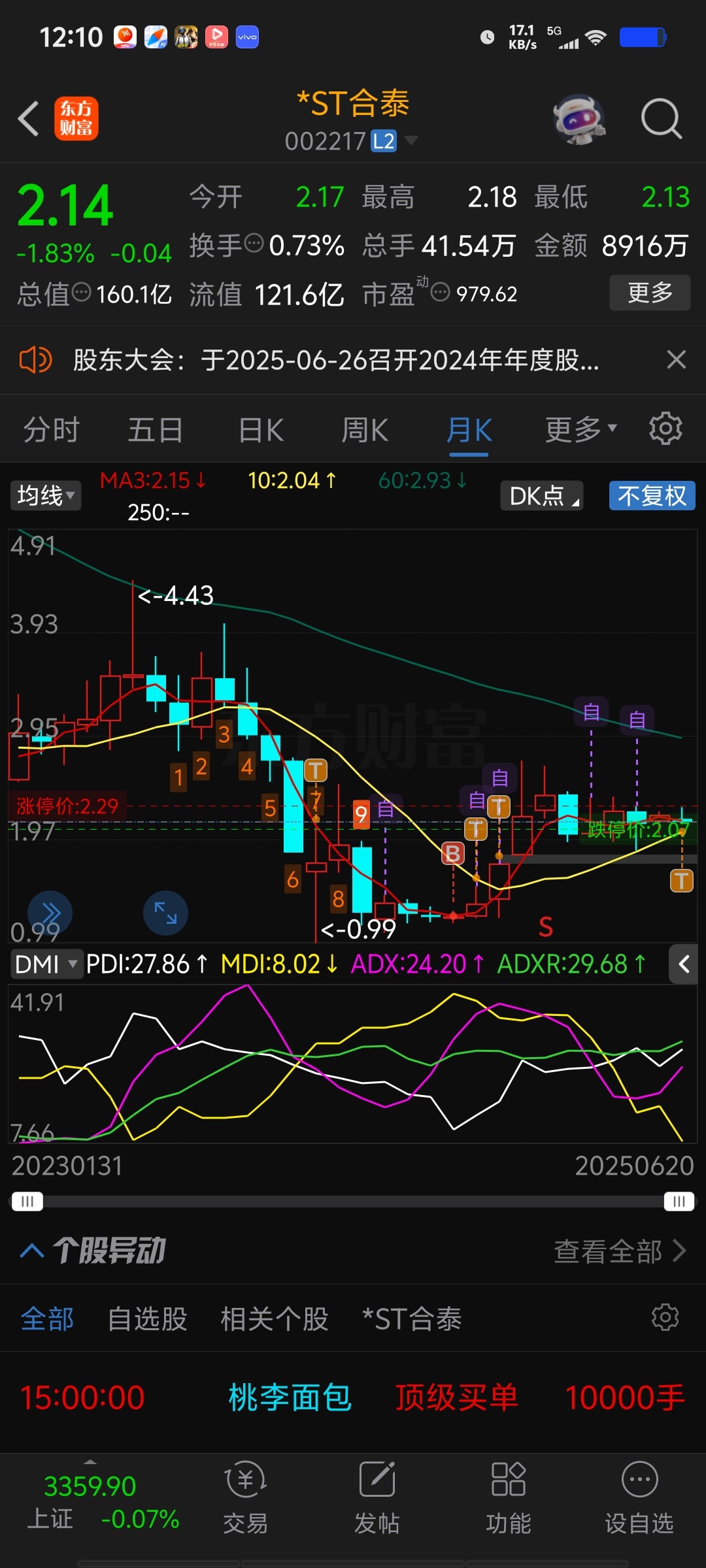Switch to the 分时 chart tab

point(52,431)
